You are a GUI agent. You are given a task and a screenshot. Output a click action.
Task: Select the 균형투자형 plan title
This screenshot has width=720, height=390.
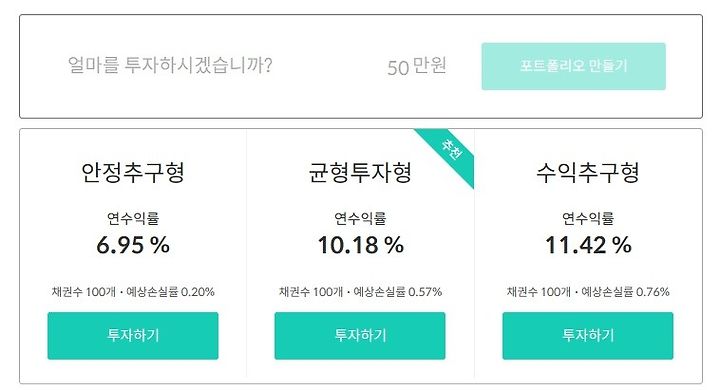click(360, 173)
